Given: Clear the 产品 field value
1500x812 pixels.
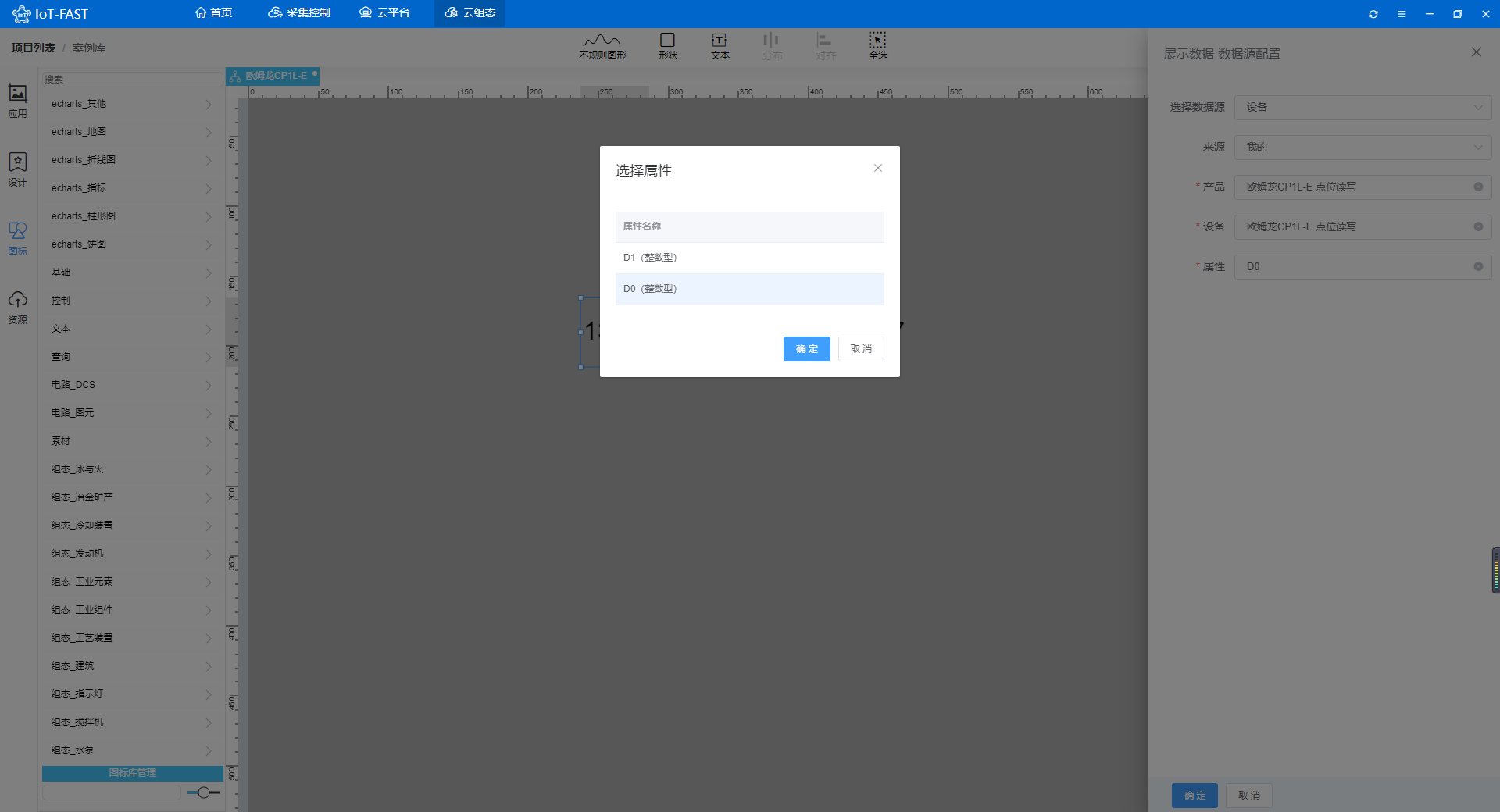Looking at the screenshot, I should coord(1478,187).
